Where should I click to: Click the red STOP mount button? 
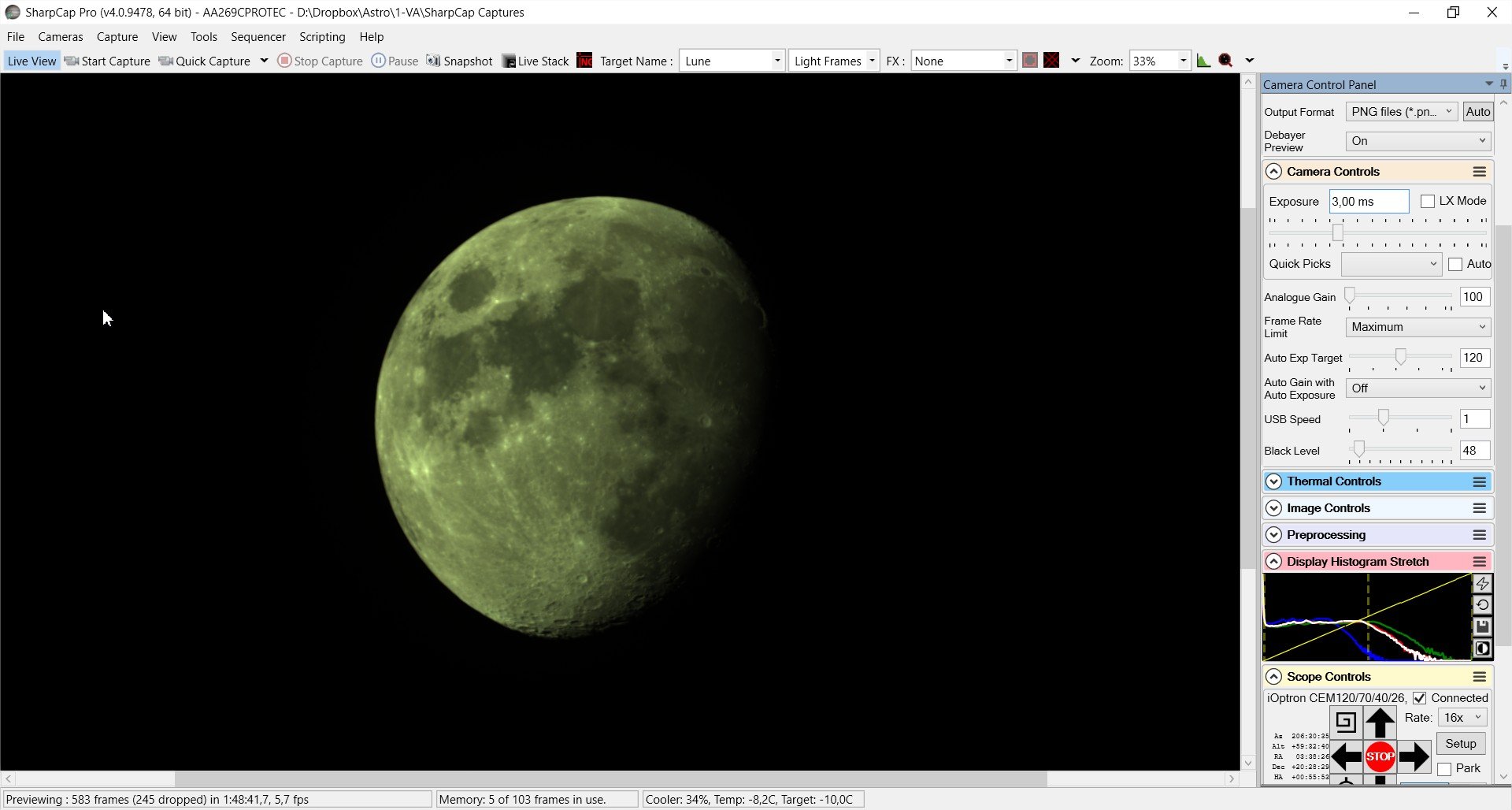tap(1380, 756)
